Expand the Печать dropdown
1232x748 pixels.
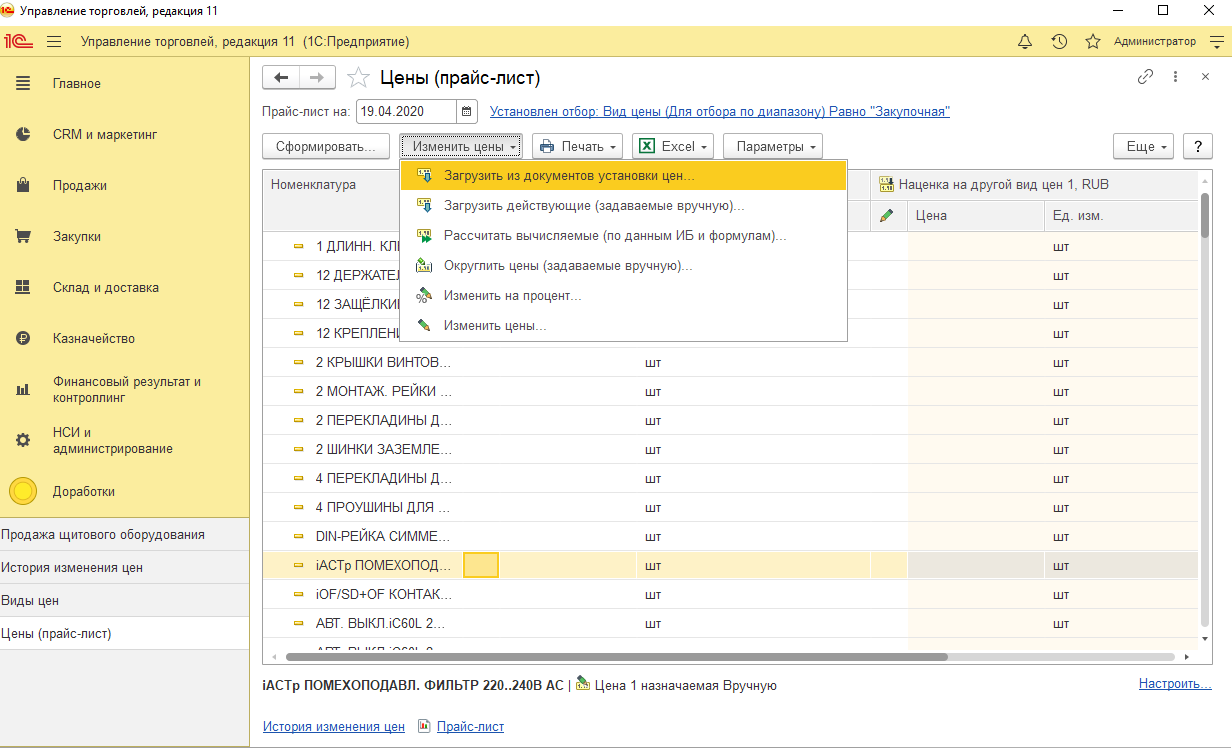tap(578, 146)
